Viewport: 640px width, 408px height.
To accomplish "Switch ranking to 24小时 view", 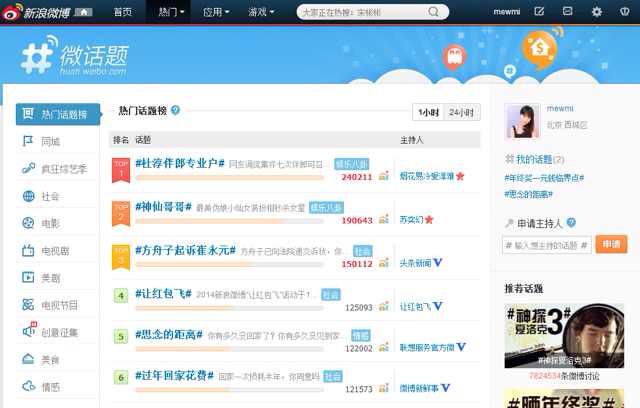I will click(462, 112).
